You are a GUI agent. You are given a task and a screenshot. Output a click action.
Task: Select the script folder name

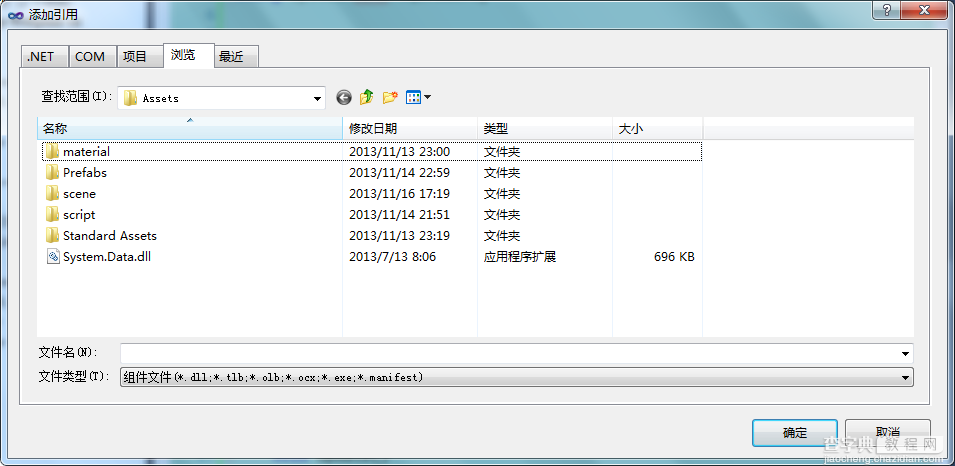tap(79, 214)
